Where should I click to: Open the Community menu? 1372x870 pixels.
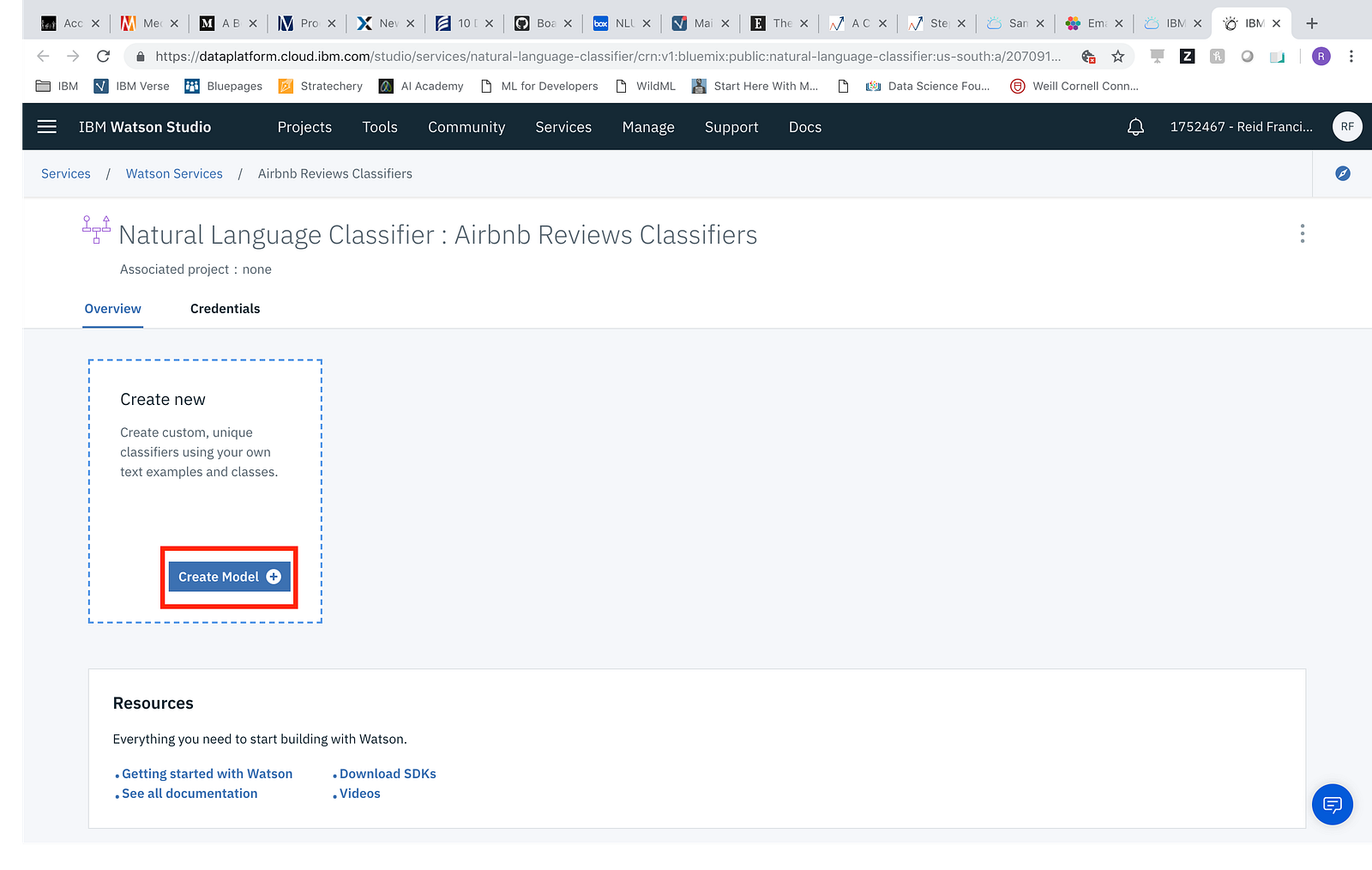466,127
